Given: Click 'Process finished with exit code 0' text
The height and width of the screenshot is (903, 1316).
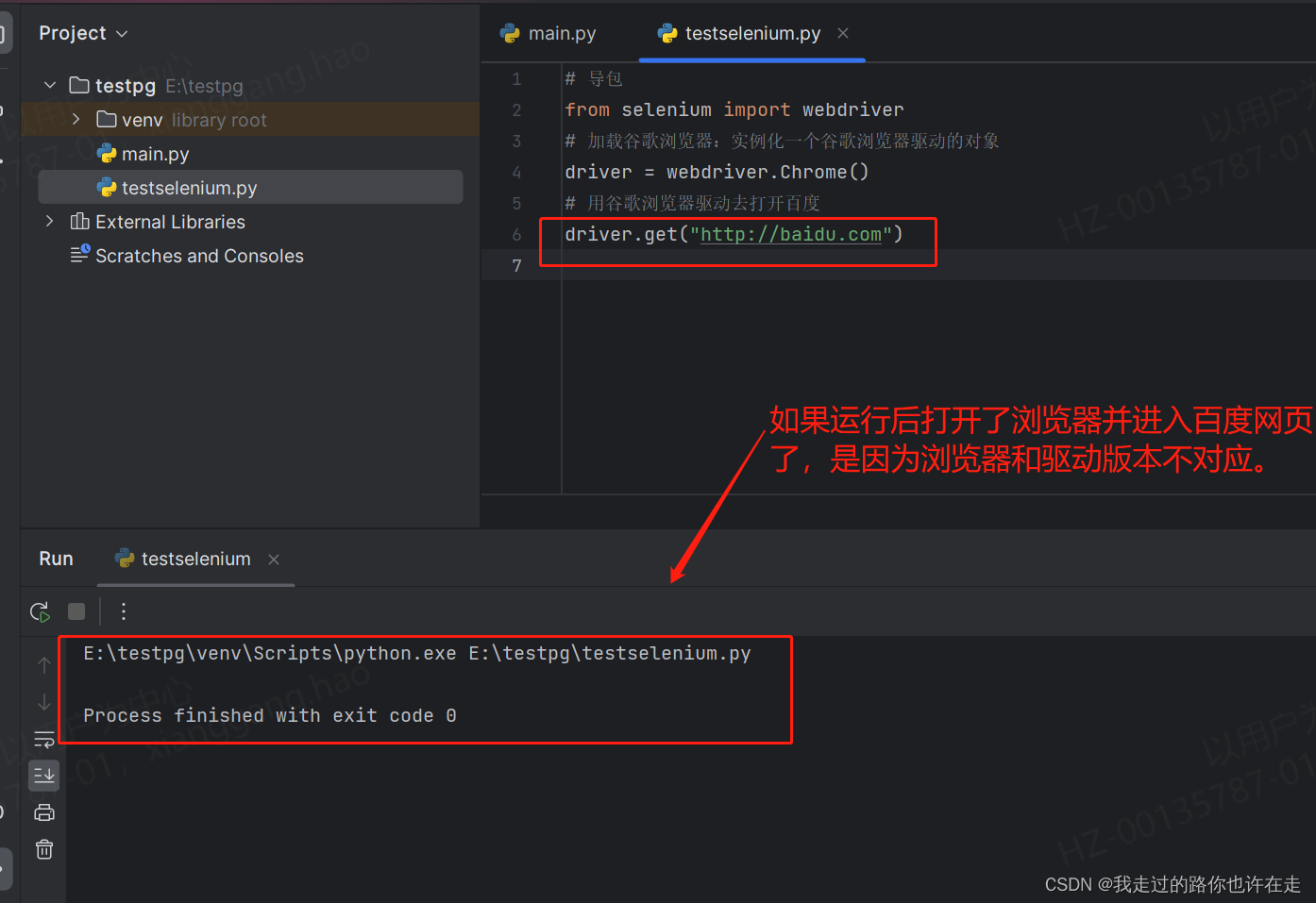Looking at the screenshot, I should click(270, 715).
